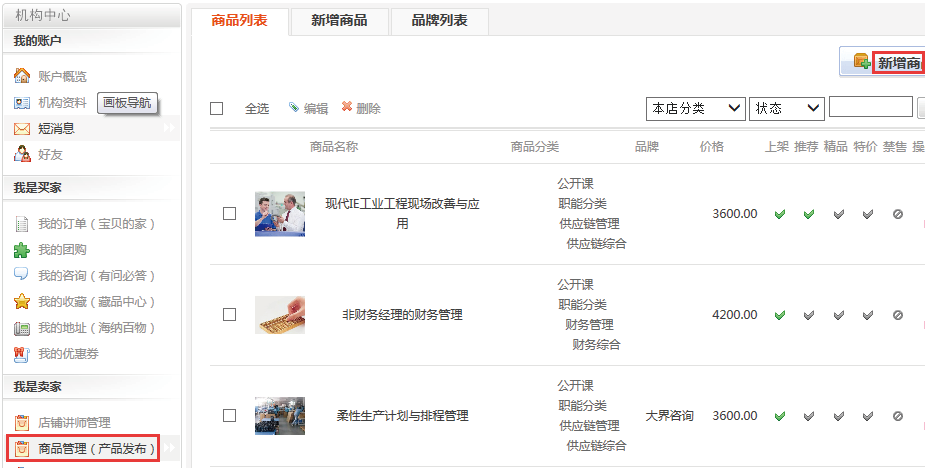The image size is (925, 468).
Task: Open 短消息 envelope icon in sidebar
Action: coord(22,128)
